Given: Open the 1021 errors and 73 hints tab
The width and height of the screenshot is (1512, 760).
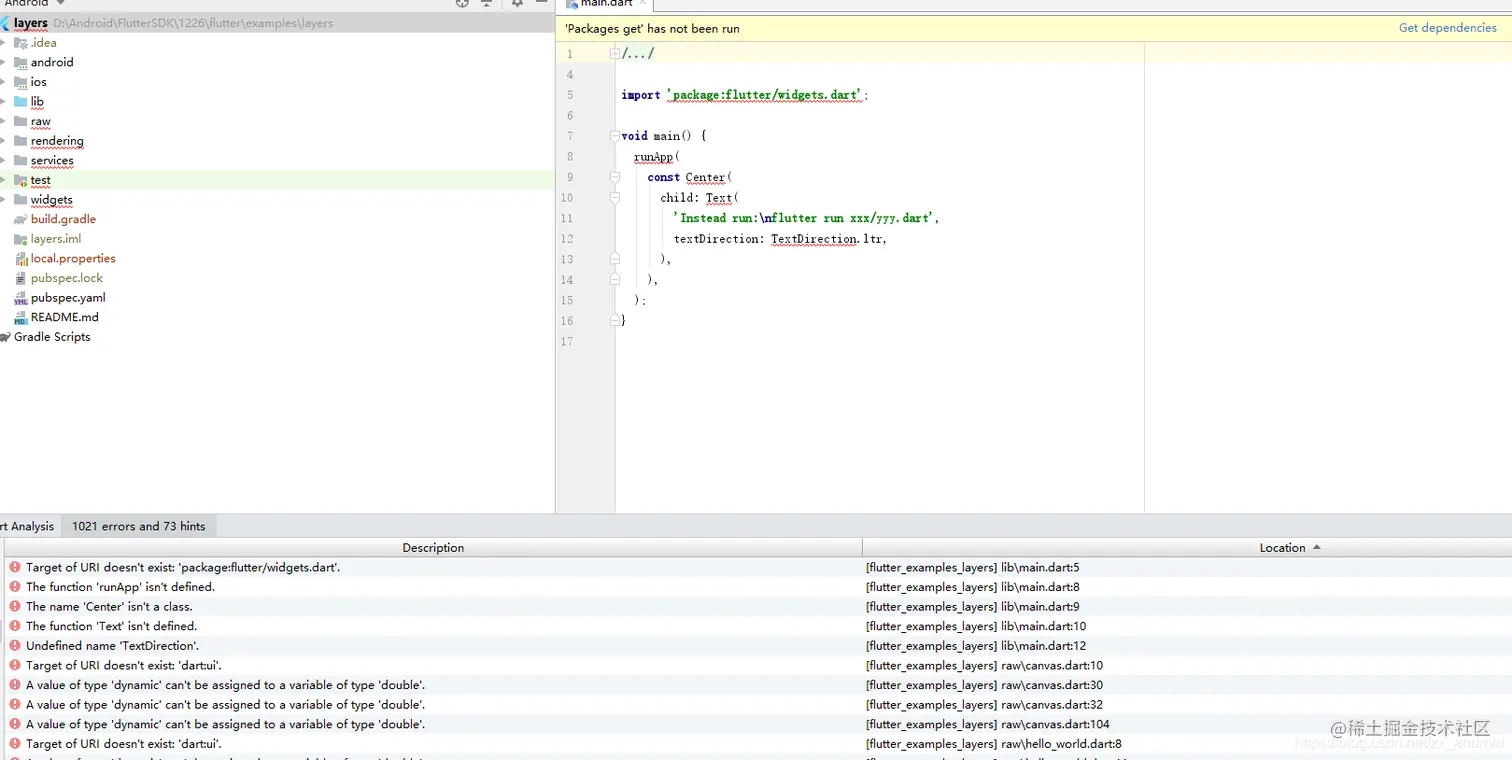Looking at the screenshot, I should [138, 526].
